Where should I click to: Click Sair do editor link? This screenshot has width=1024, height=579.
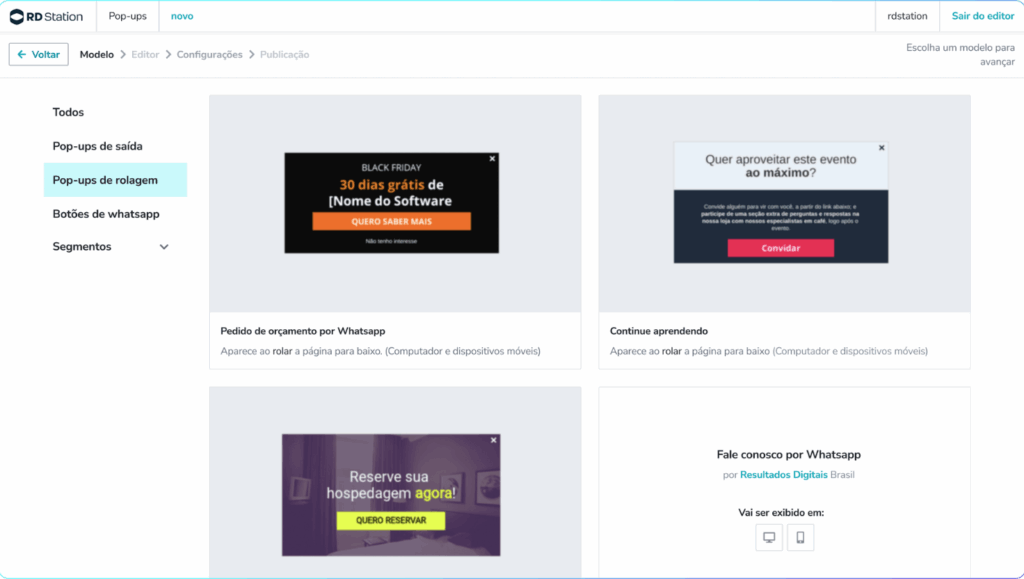982,16
